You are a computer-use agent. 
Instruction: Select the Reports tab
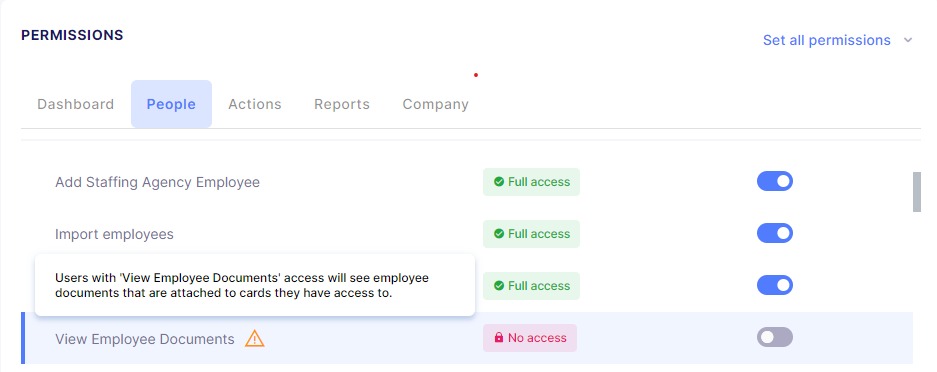coord(342,104)
